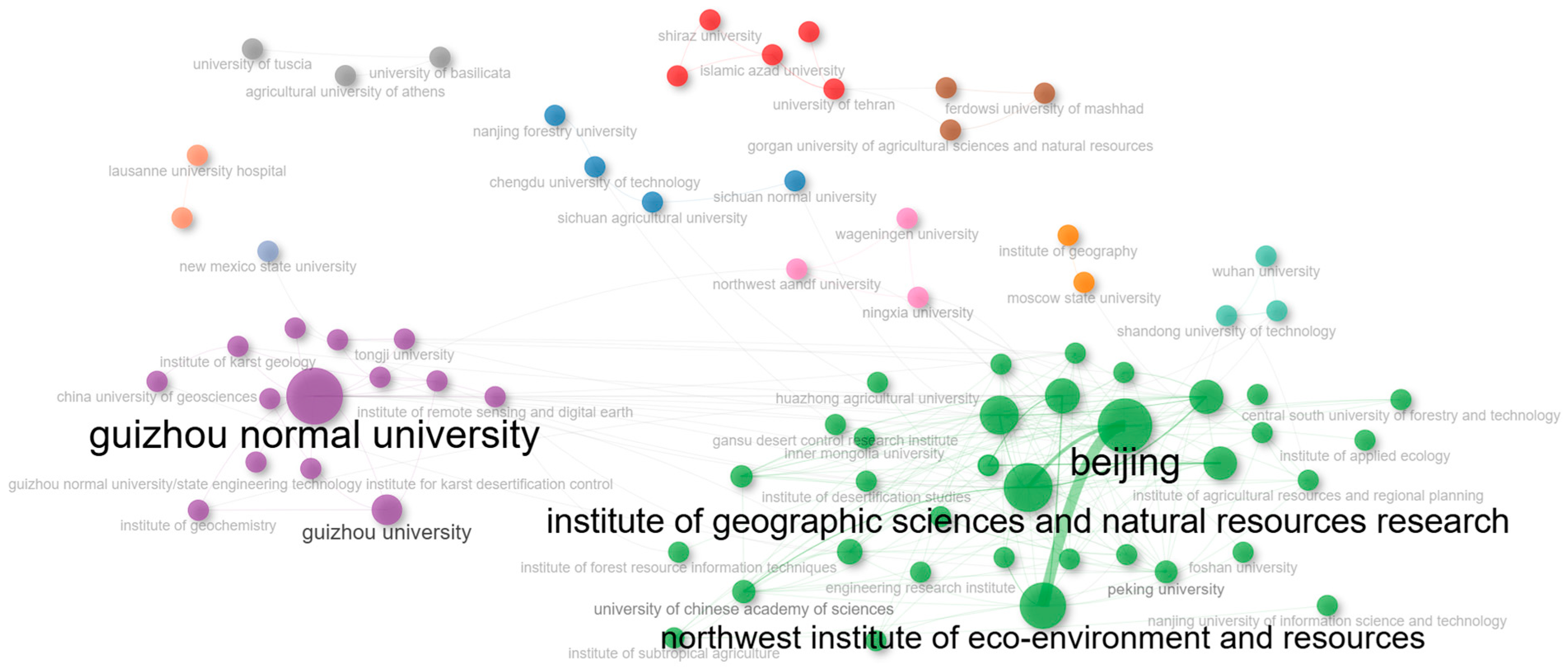Click the red Shiraz University node
Viewport: 1568px width, 670px height.
[x=710, y=20]
